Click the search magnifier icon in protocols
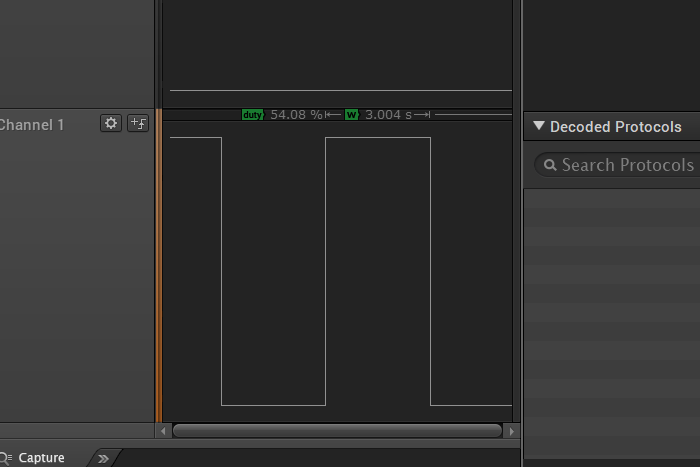Screen dimensions: 700x467 coord(550,165)
